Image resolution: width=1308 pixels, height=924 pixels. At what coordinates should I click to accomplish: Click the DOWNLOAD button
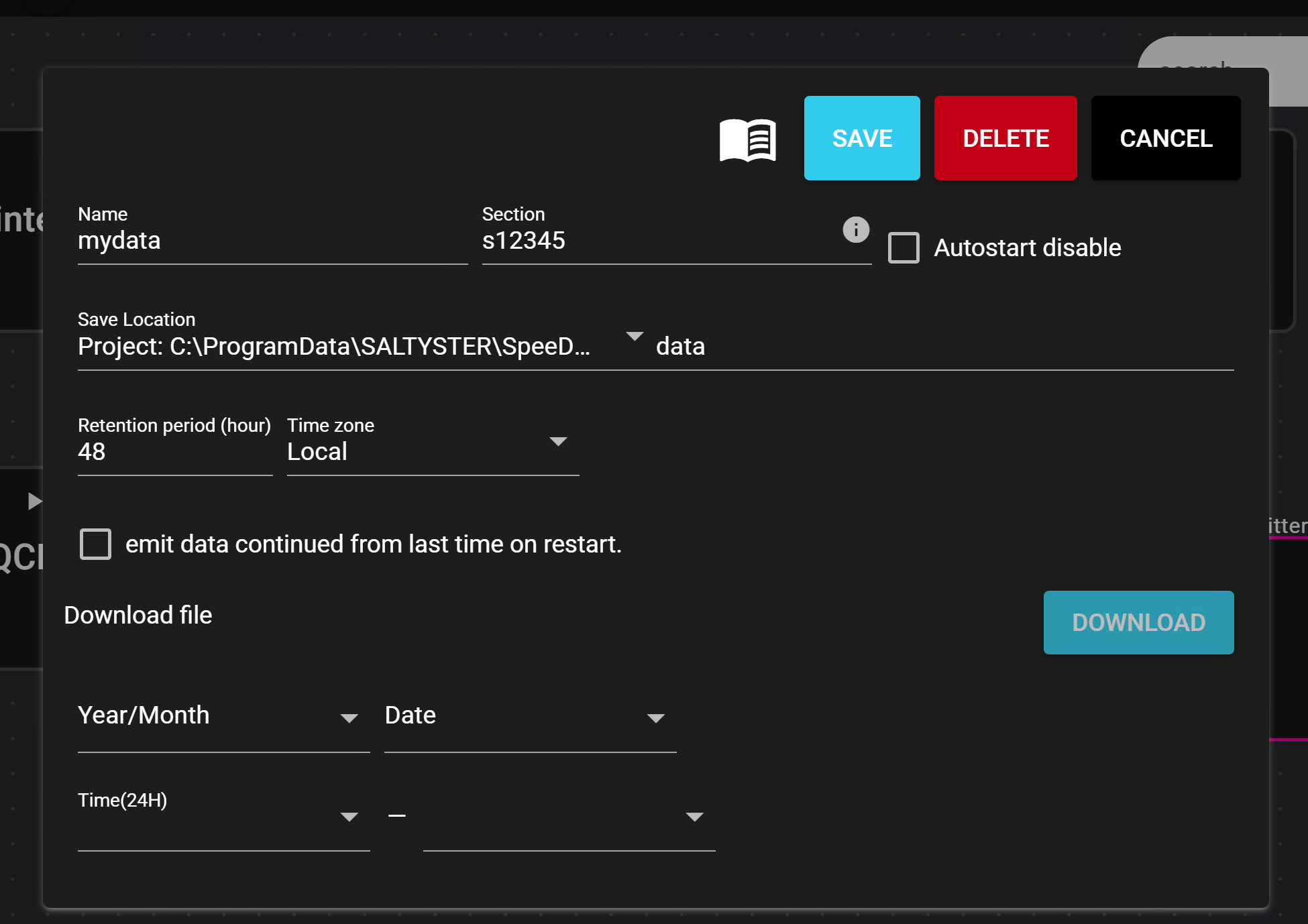(1138, 622)
